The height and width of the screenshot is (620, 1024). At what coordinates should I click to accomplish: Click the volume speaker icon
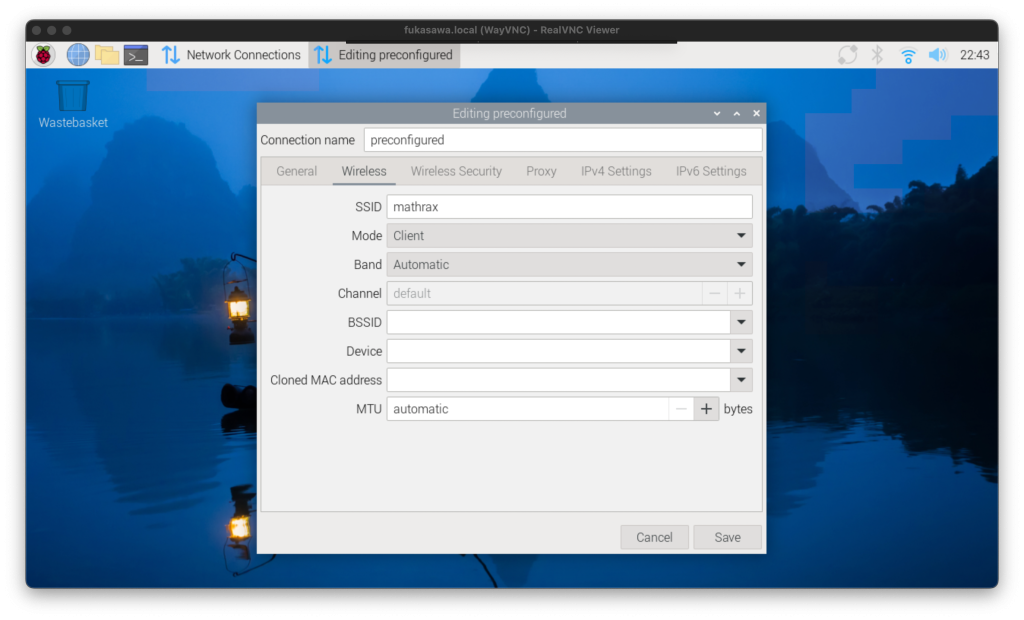click(x=937, y=55)
